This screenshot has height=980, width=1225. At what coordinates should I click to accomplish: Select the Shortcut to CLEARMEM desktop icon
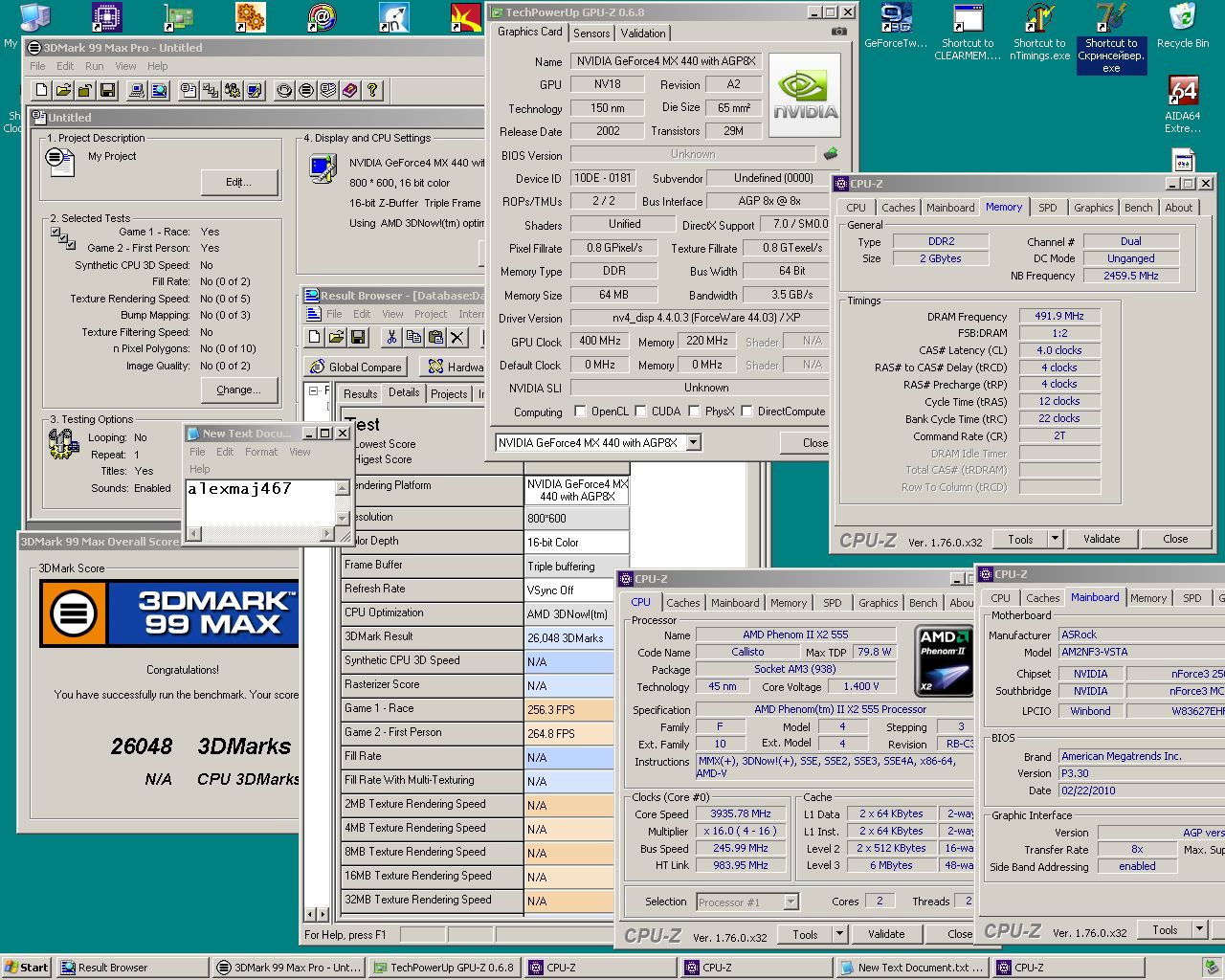(968, 32)
